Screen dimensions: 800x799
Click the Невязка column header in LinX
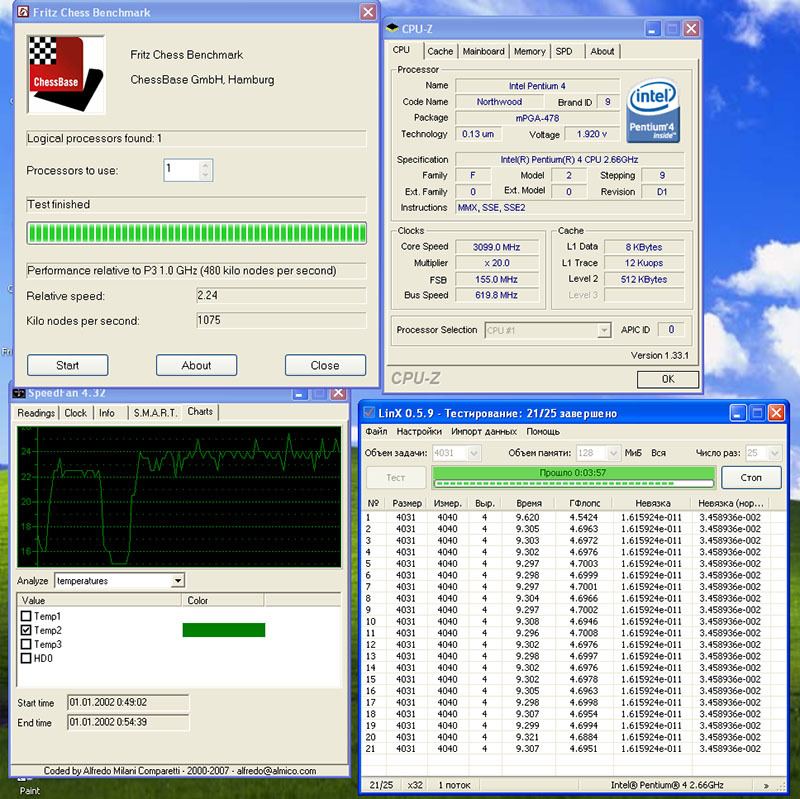(653, 503)
